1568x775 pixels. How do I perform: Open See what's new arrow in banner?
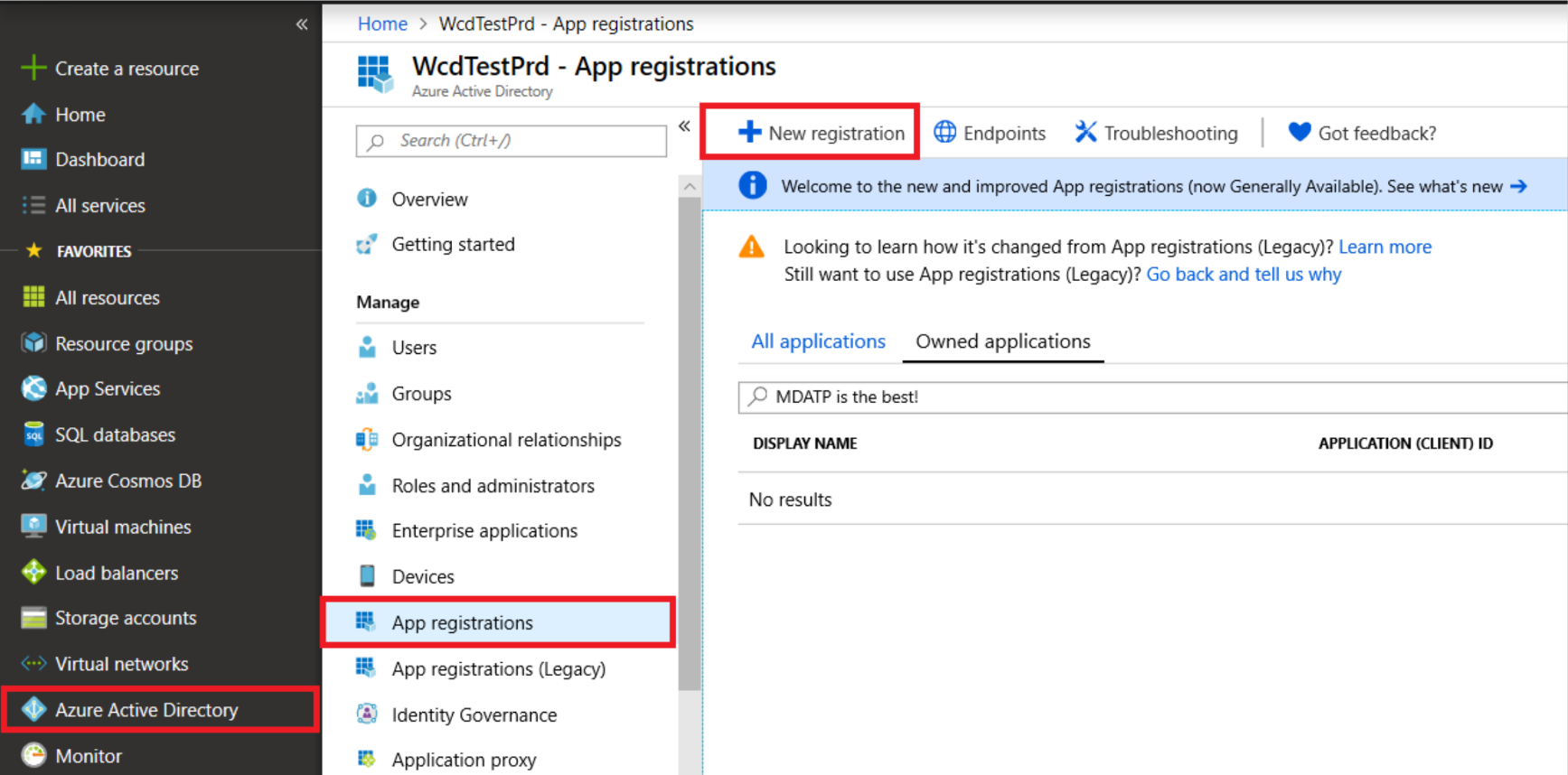(x=1518, y=186)
